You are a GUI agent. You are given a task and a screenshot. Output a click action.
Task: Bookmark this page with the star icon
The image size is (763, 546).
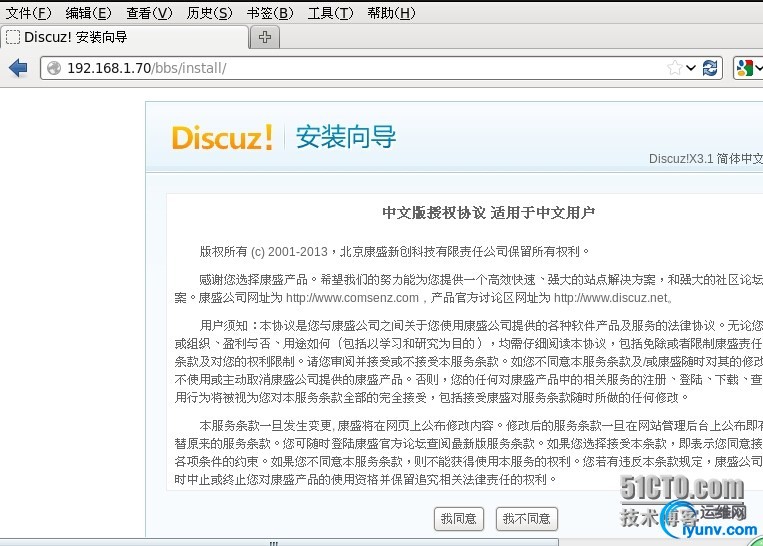tap(674, 68)
